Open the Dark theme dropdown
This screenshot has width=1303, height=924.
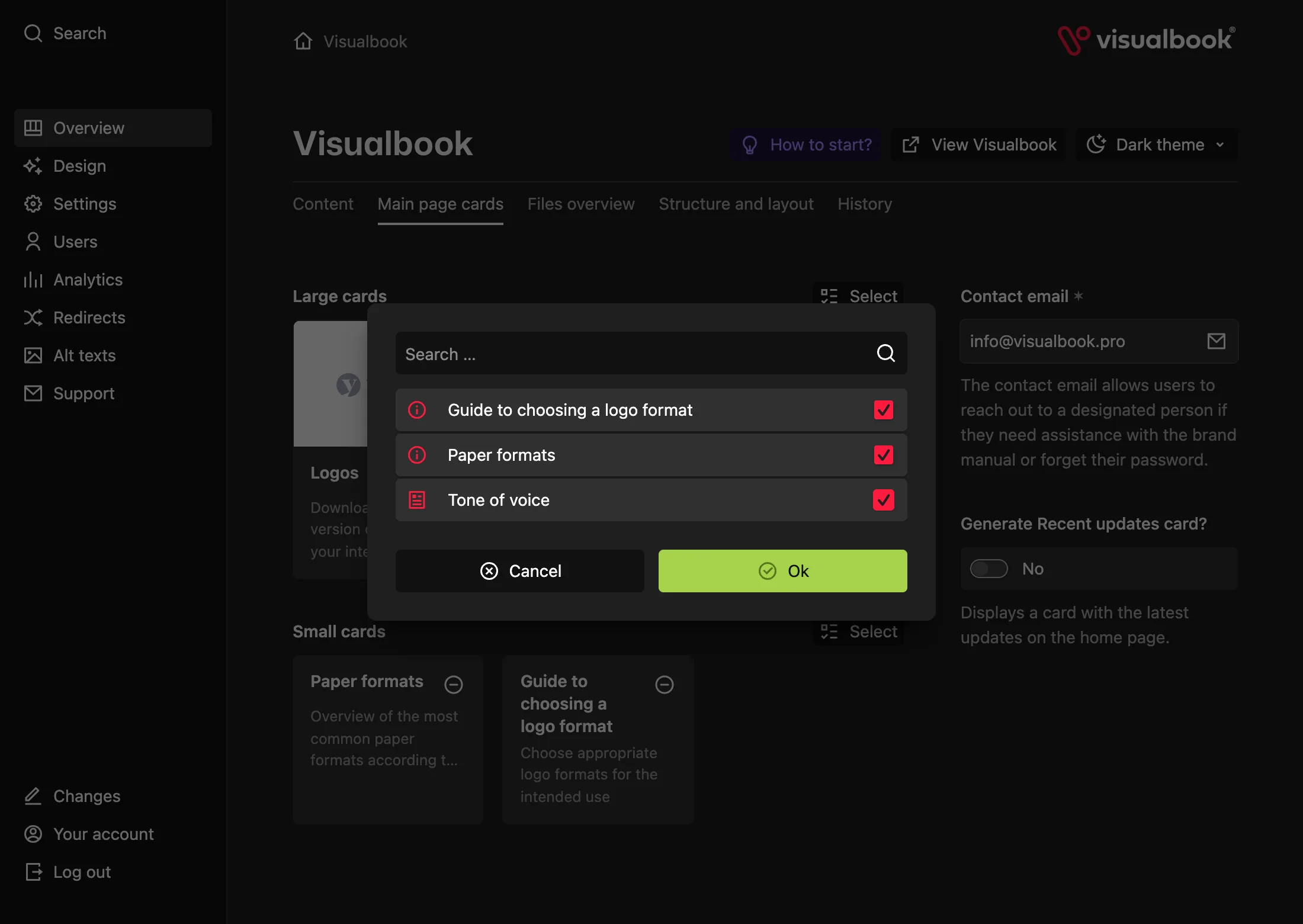(1156, 145)
